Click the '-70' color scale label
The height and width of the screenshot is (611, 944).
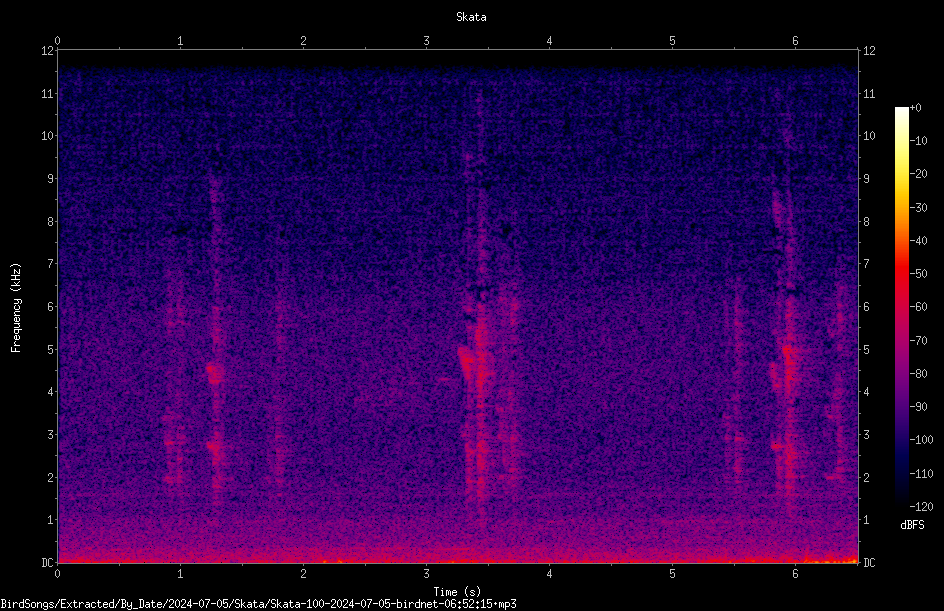[918, 341]
